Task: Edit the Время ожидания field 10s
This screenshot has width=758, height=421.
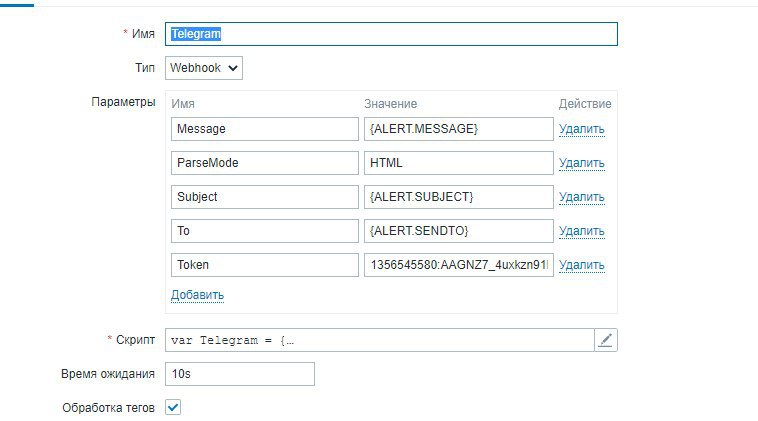Action: click(240, 374)
